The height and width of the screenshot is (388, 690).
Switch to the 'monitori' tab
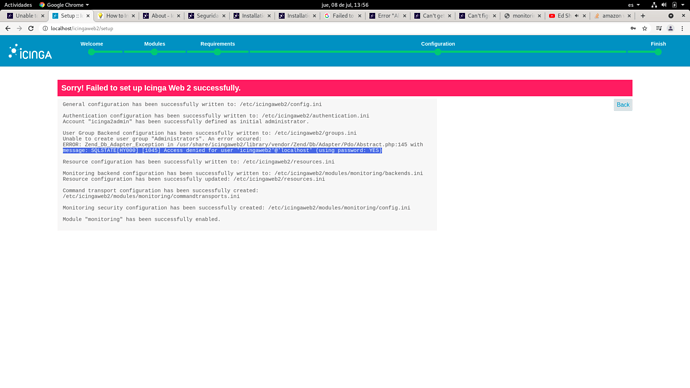pyautogui.click(x=521, y=15)
